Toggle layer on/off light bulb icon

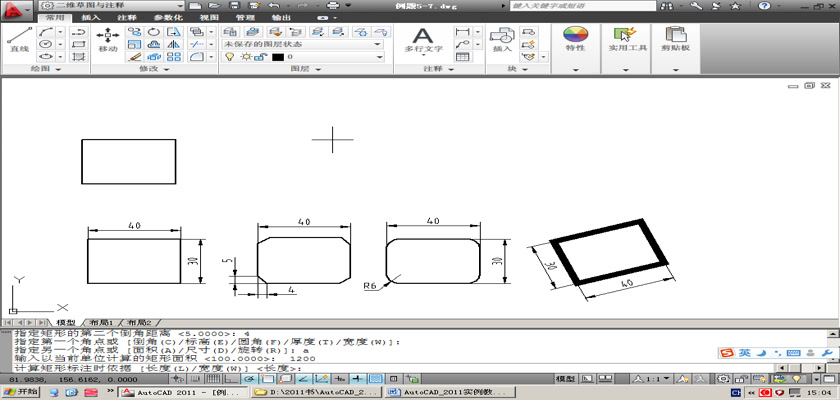pos(230,56)
